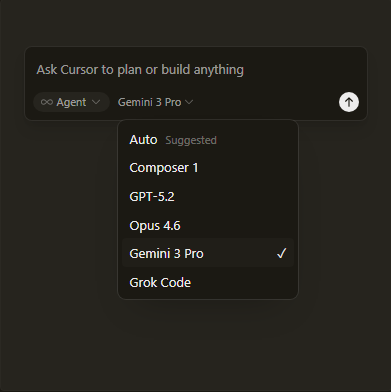Click the checkmark beside Gemini 3 Pro
Image resolution: width=391 pixels, height=392 pixels.
[282, 254]
